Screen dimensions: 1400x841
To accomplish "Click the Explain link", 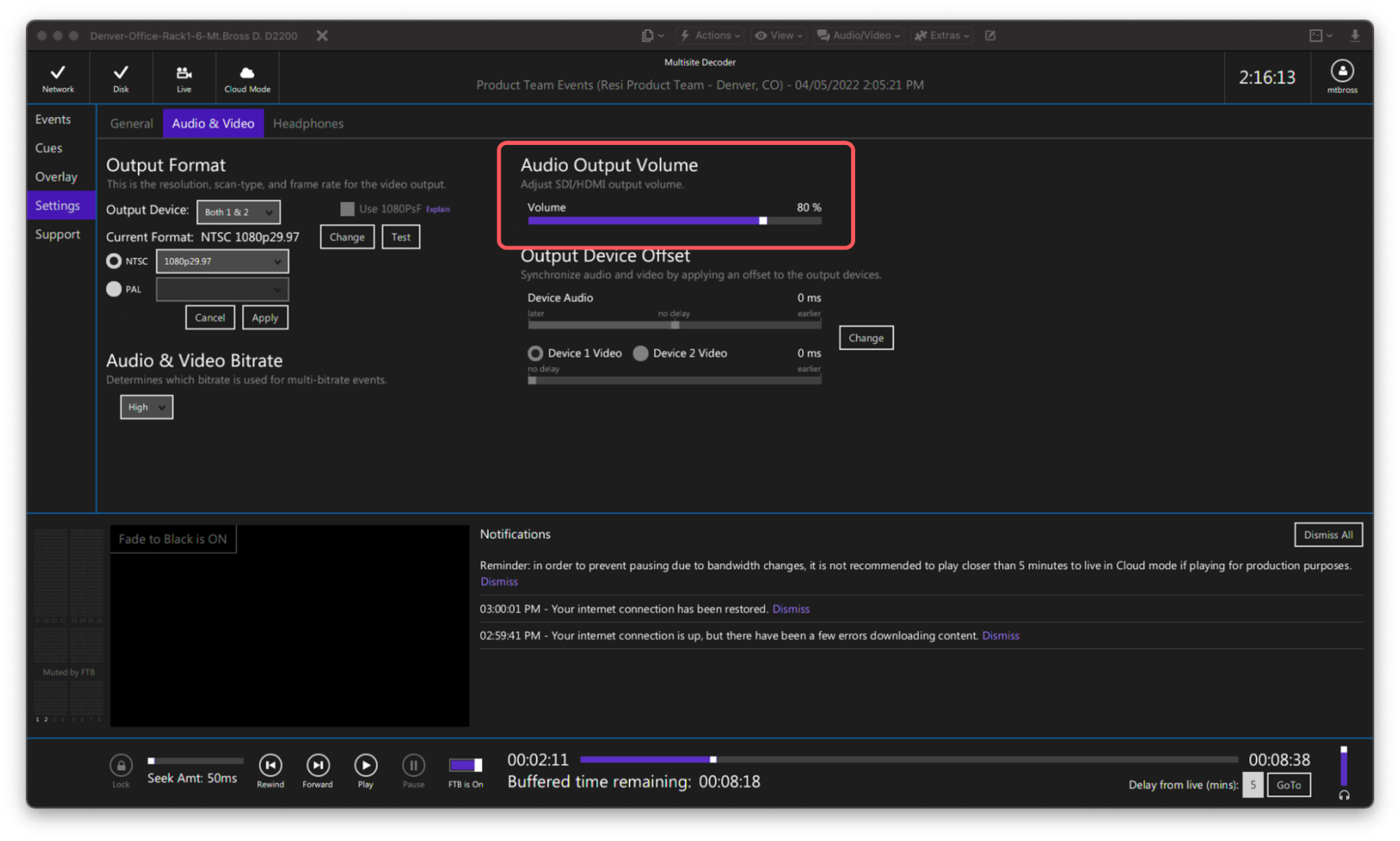I will 438,209.
